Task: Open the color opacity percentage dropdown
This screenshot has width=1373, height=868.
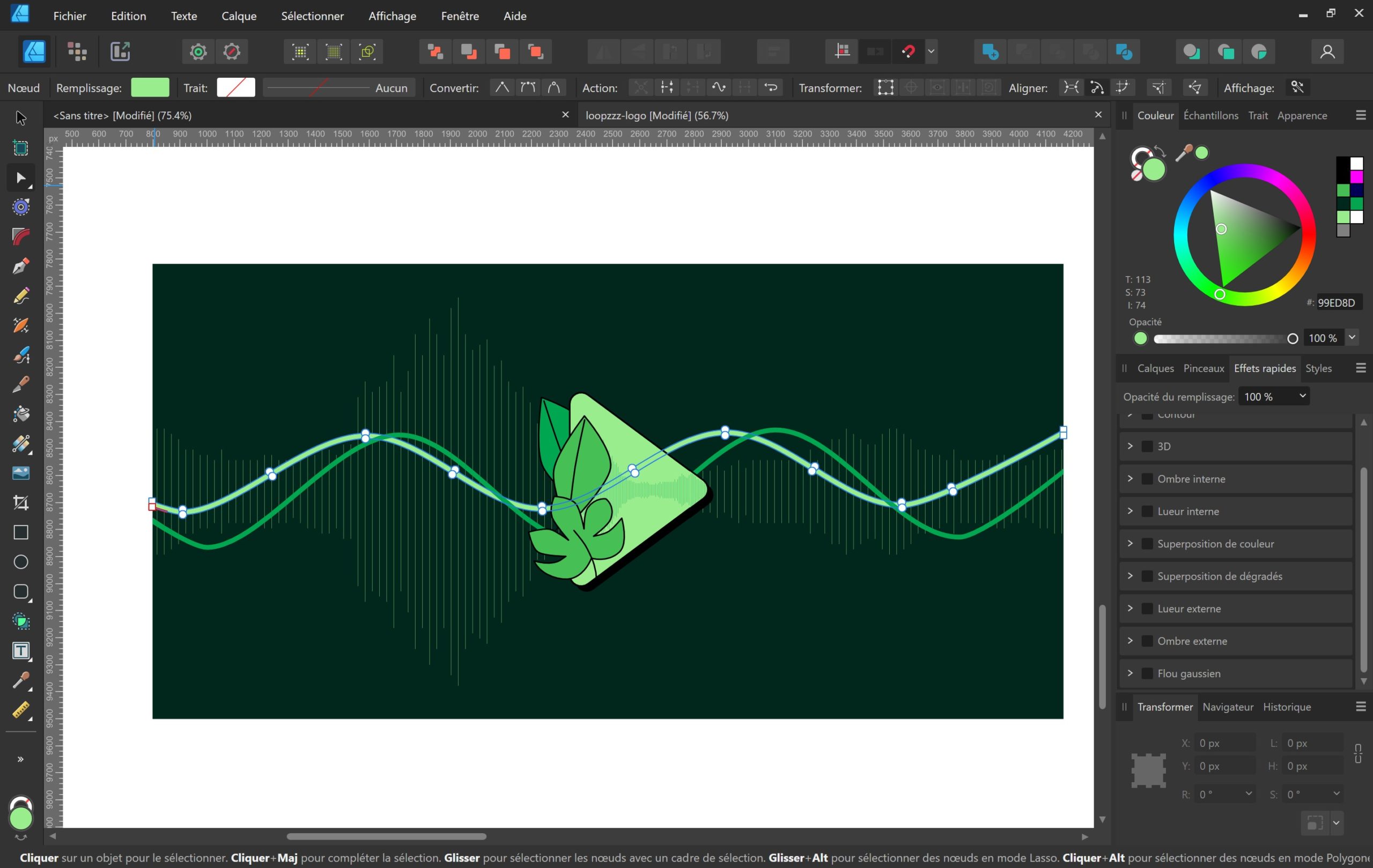Action: [x=1352, y=337]
